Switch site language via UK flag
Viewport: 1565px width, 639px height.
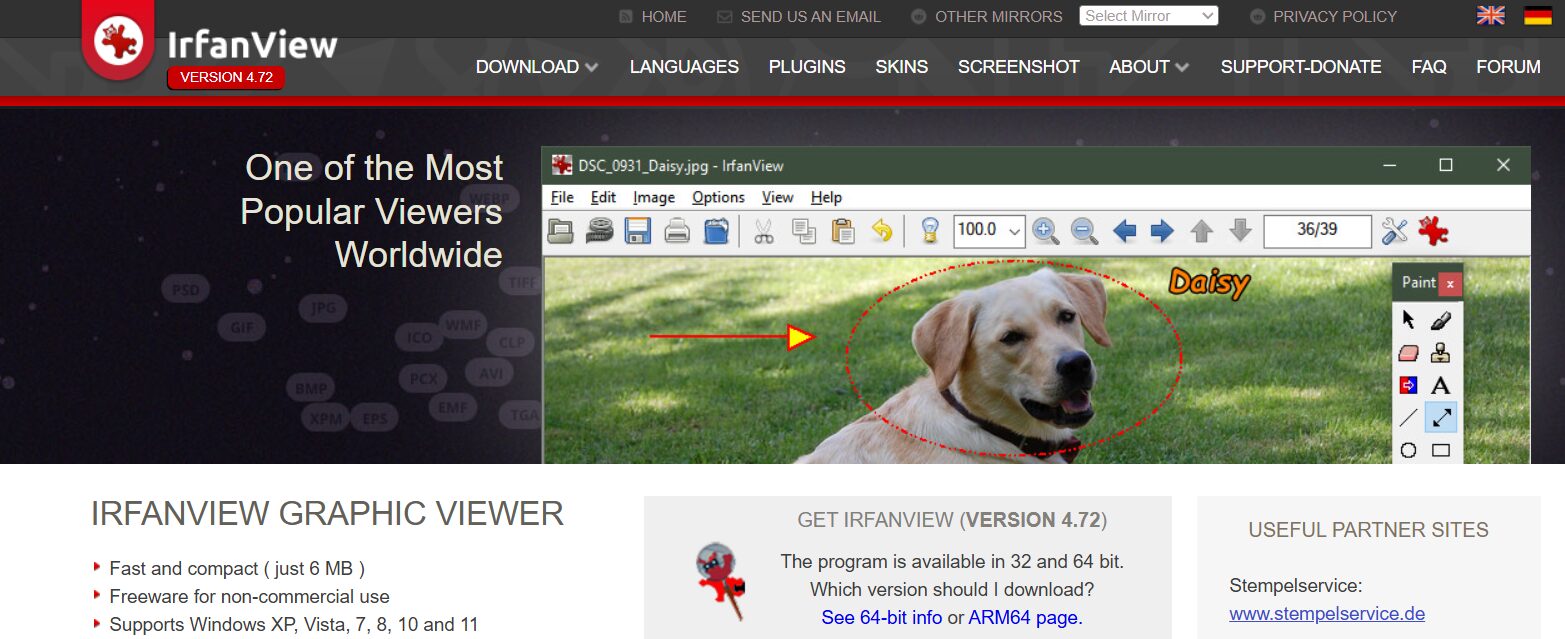pos(1491,16)
